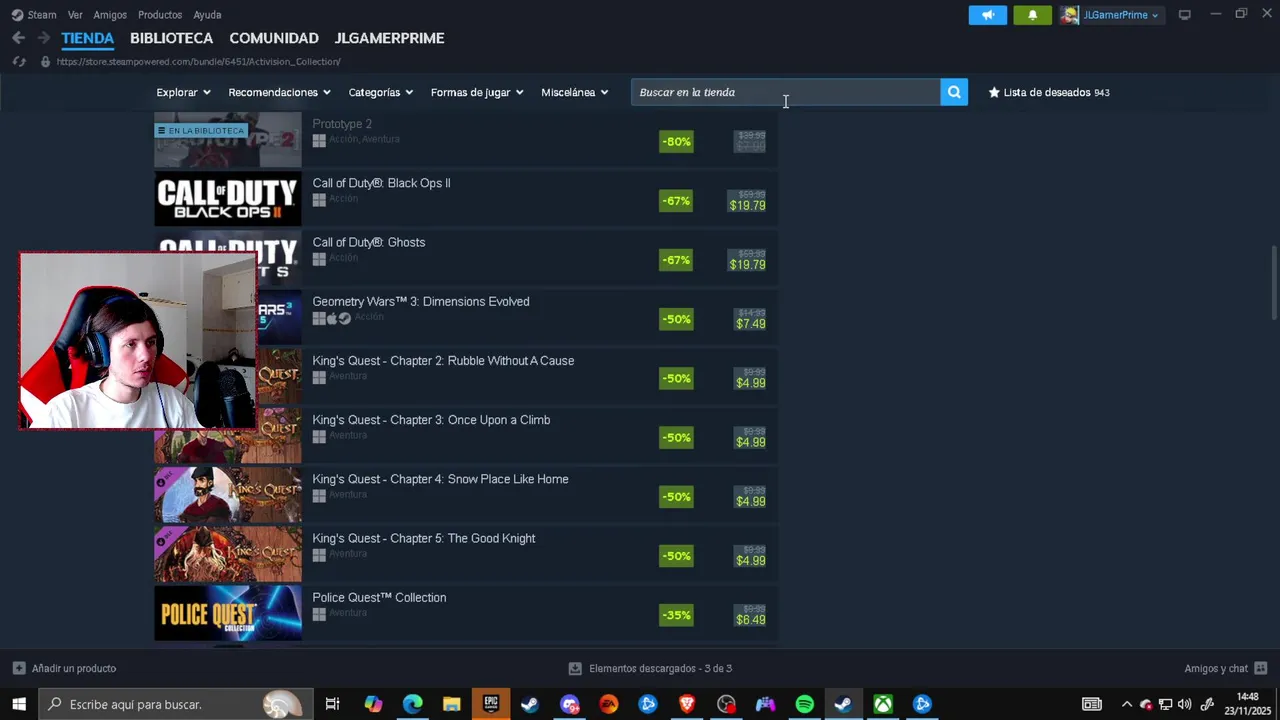Click the search magnifier button
The height and width of the screenshot is (720, 1280).
pyautogui.click(x=954, y=92)
